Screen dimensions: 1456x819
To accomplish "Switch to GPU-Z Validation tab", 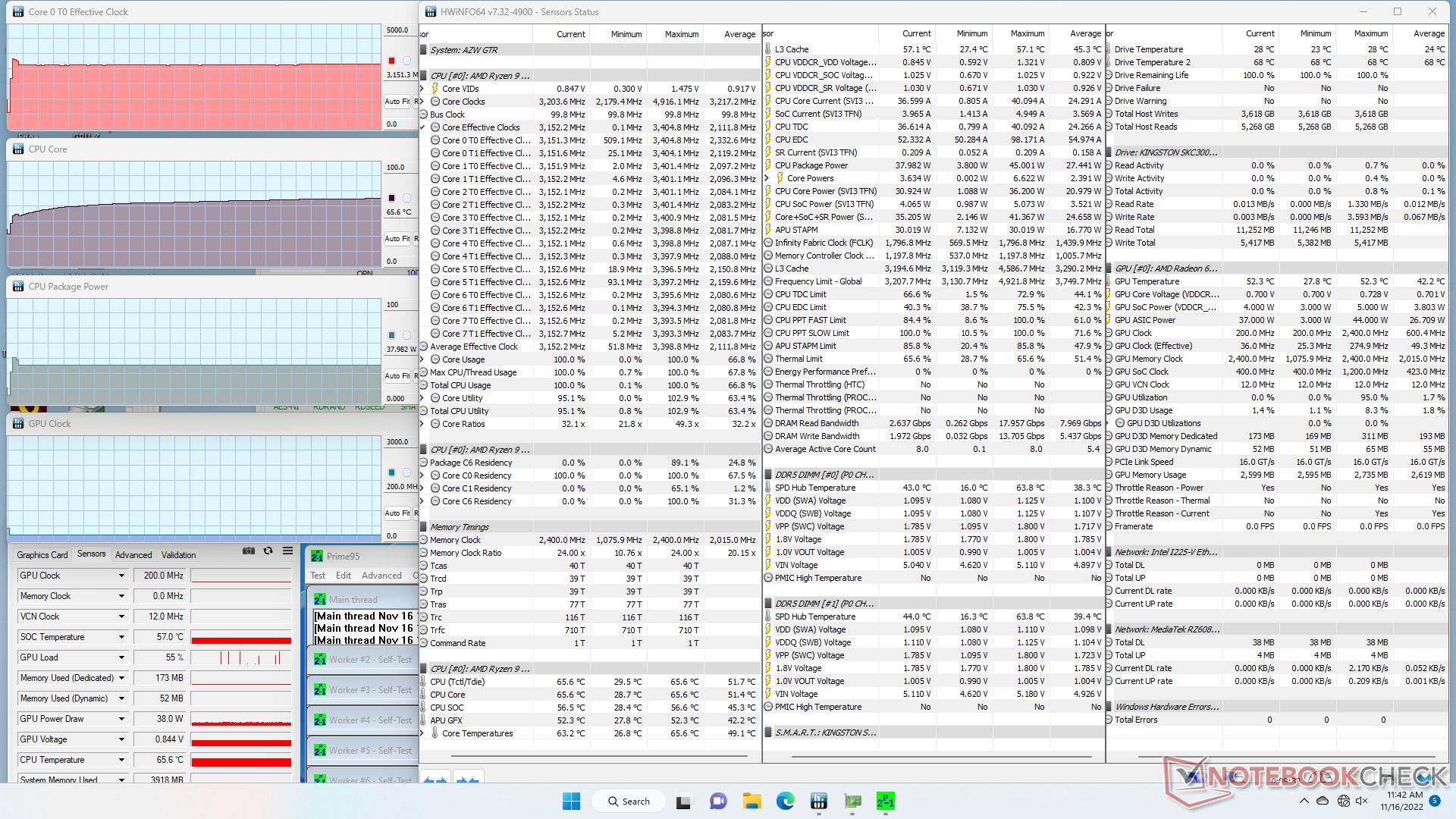I will point(178,555).
